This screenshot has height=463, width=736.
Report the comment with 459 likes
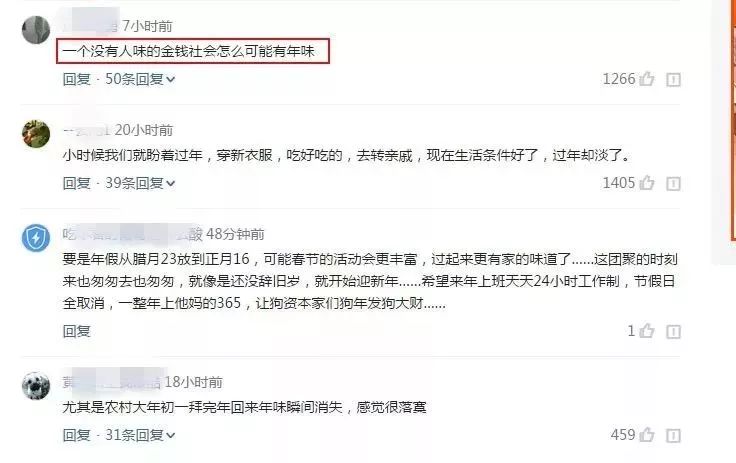(x=673, y=435)
